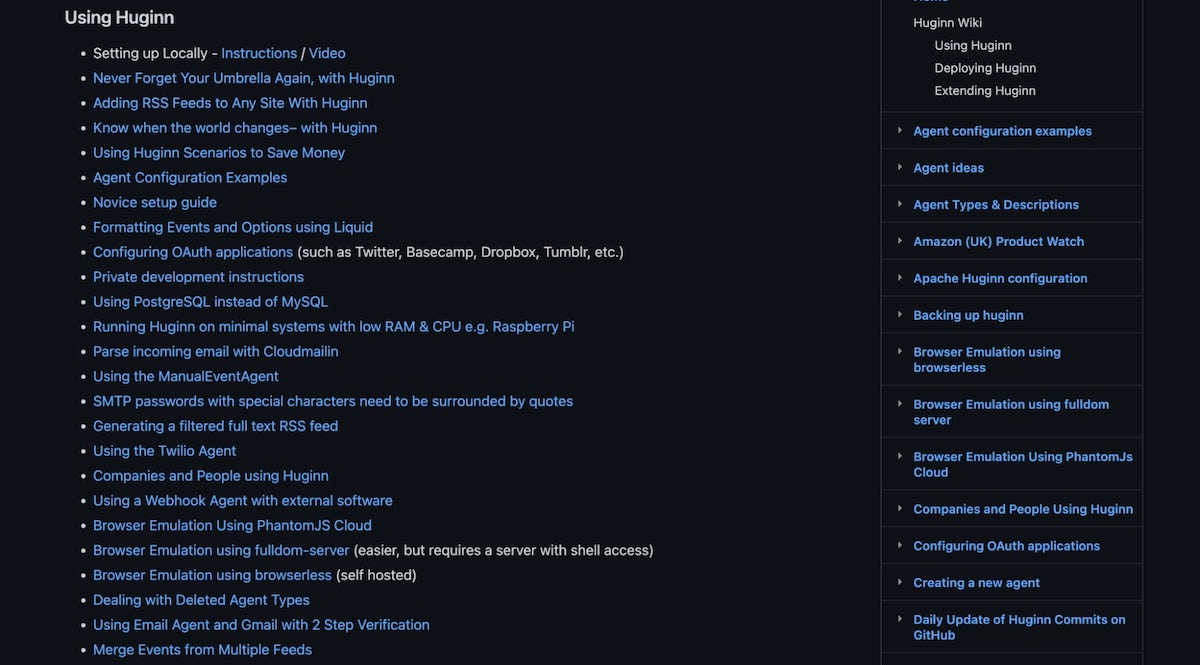Expand Browser Emulation Using PhantomJs Cloud arrow
This screenshot has width=1200, height=665.
[x=900, y=456]
